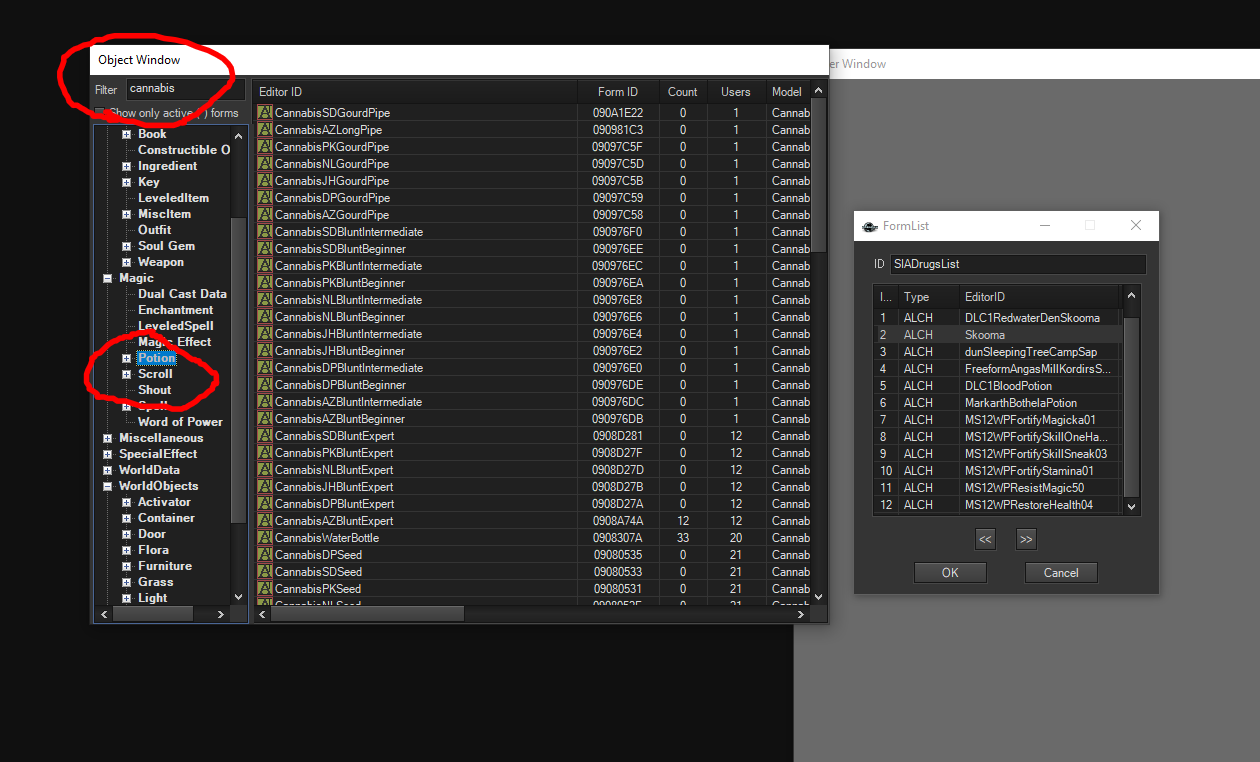Click the icon beside CannabisJHBluntExpert
1260x762 pixels.
[265, 487]
